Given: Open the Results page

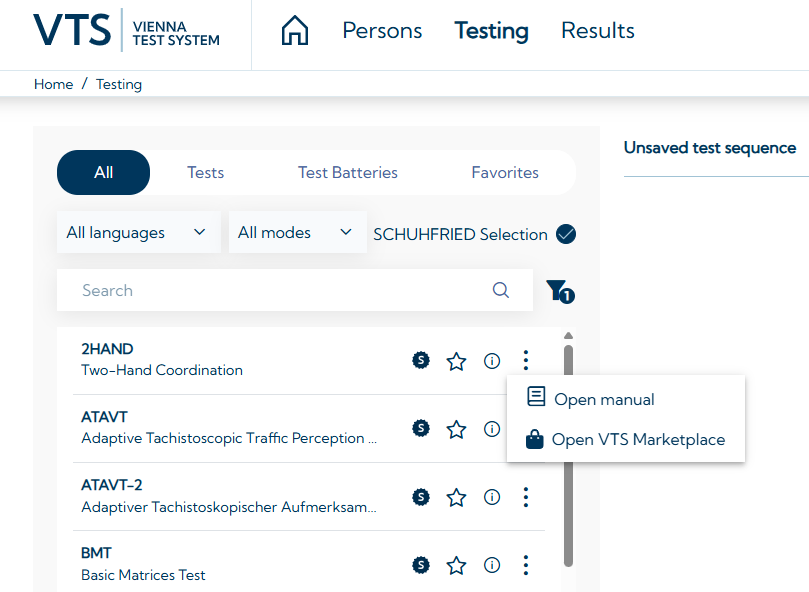Looking at the screenshot, I should pos(597,31).
